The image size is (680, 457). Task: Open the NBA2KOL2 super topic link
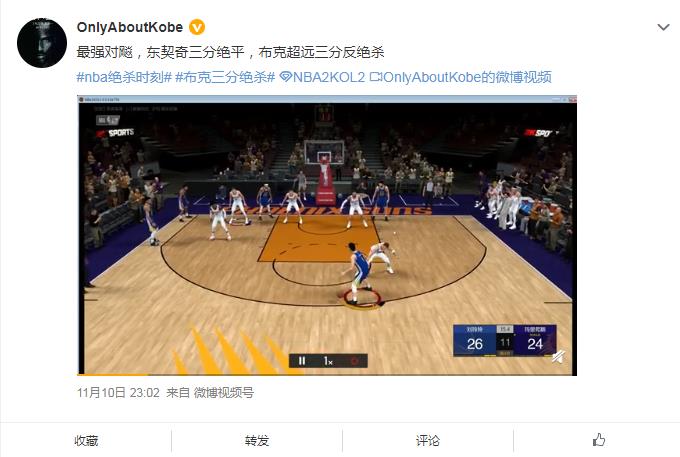coord(322,77)
